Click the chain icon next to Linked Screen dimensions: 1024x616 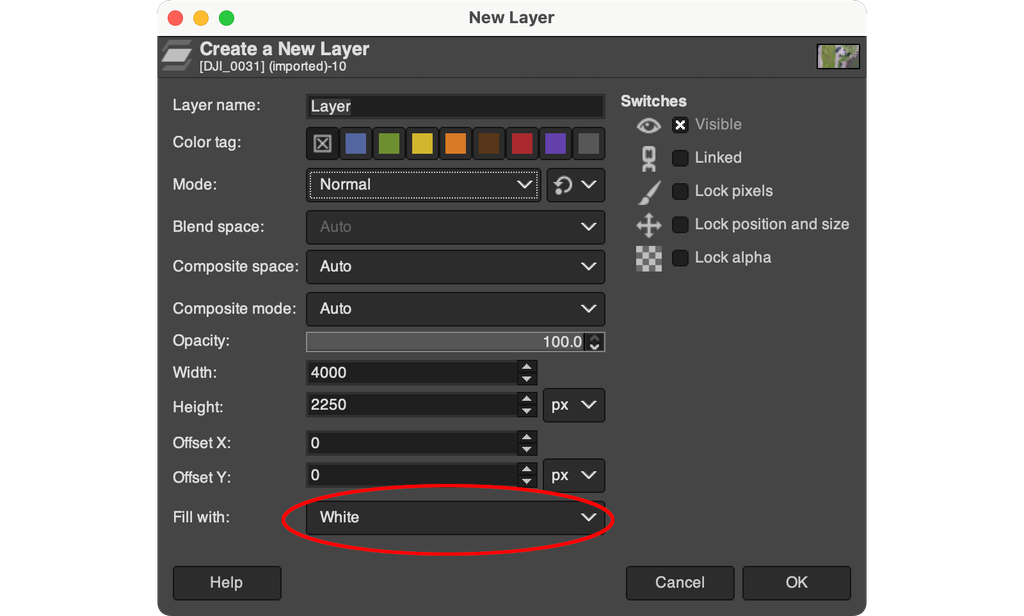(649, 157)
